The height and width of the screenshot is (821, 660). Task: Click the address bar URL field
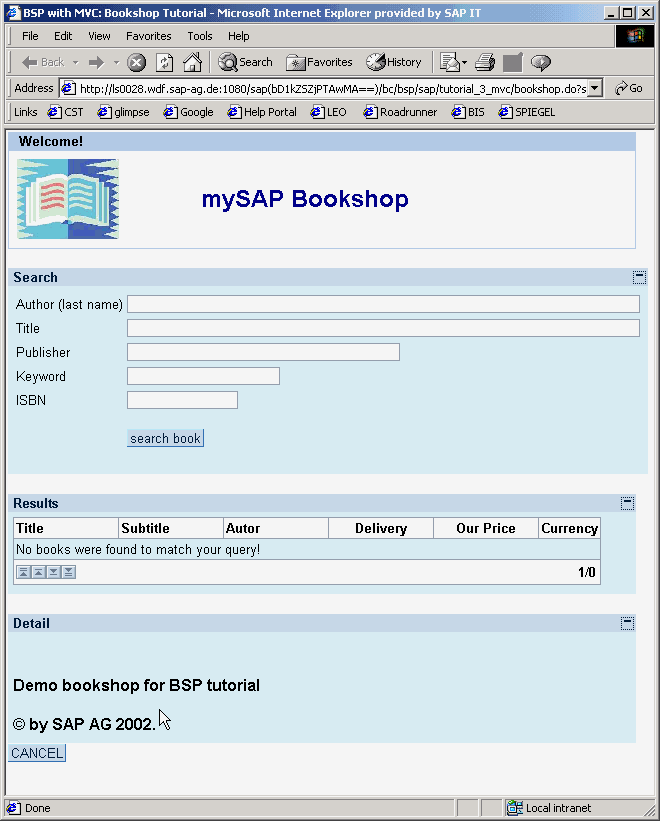333,88
